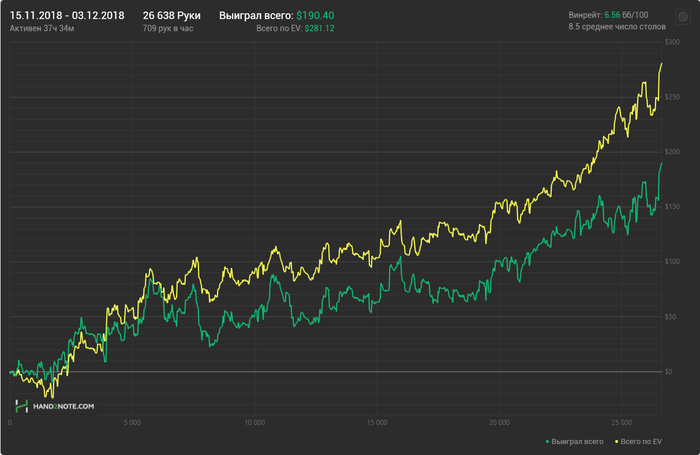Click the $100 axis label
Image resolution: width=700 pixels, height=455 pixels.
[x=672, y=262]
